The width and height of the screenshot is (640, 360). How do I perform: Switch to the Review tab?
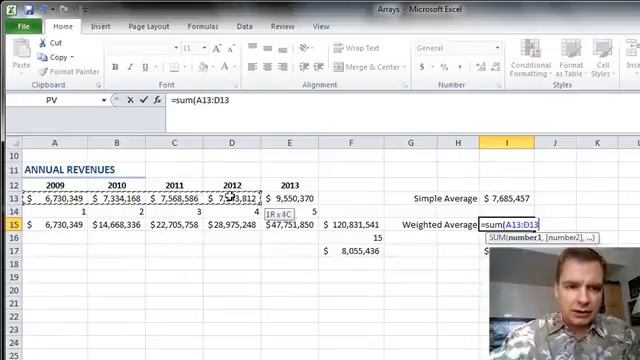tap(282, 27)
